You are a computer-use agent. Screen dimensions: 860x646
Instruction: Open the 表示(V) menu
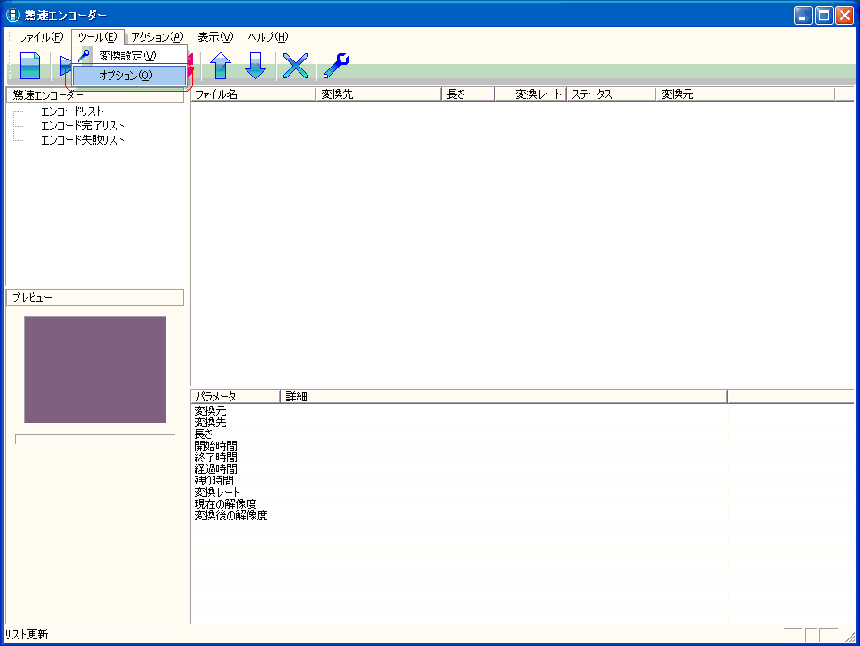215,37
